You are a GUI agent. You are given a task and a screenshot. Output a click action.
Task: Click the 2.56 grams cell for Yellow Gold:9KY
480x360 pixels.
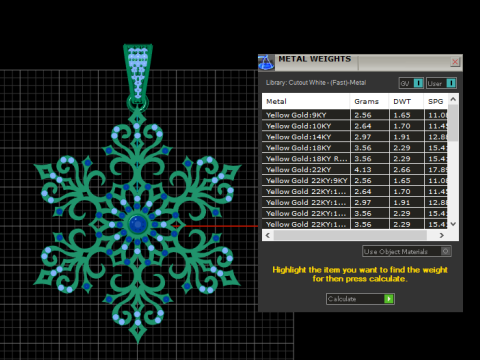point(369,115)
